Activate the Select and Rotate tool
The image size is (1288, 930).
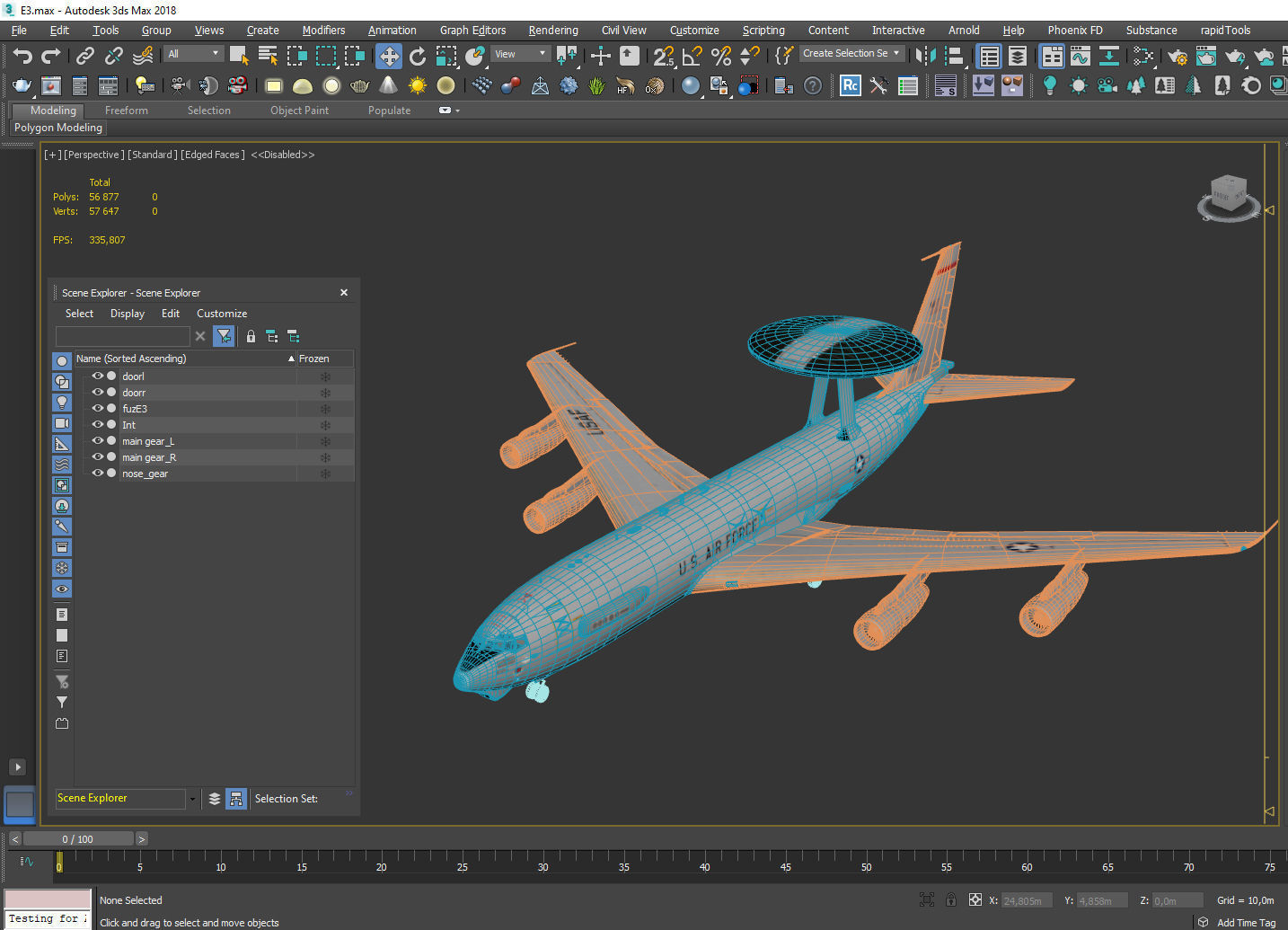pos(418,57)
